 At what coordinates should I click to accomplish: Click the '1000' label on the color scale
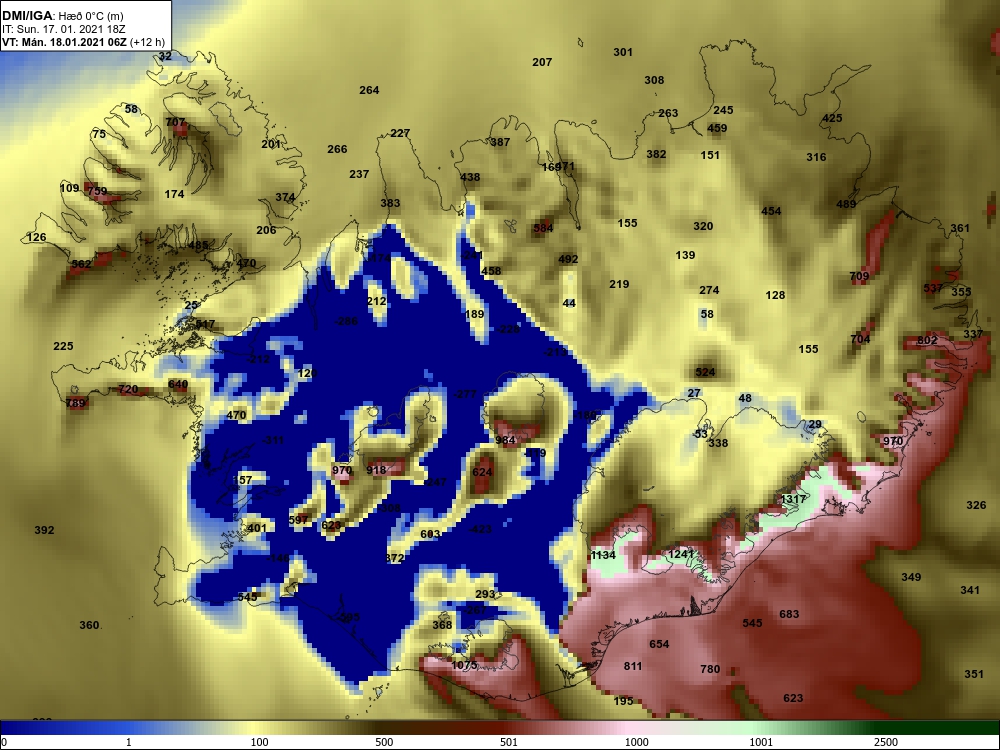point(637,742)
